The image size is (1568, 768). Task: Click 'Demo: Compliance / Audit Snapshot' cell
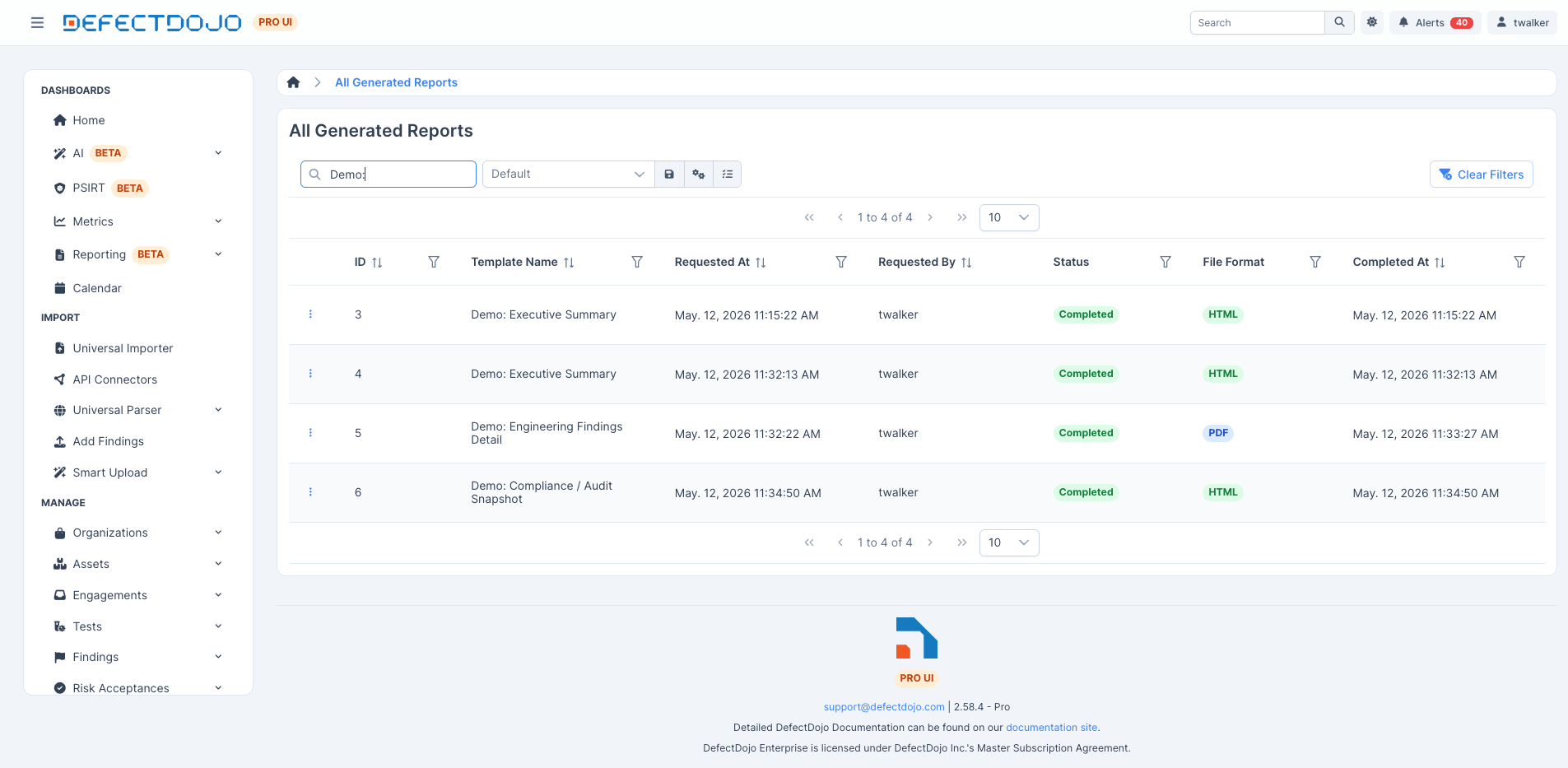[x=542, y=492]
